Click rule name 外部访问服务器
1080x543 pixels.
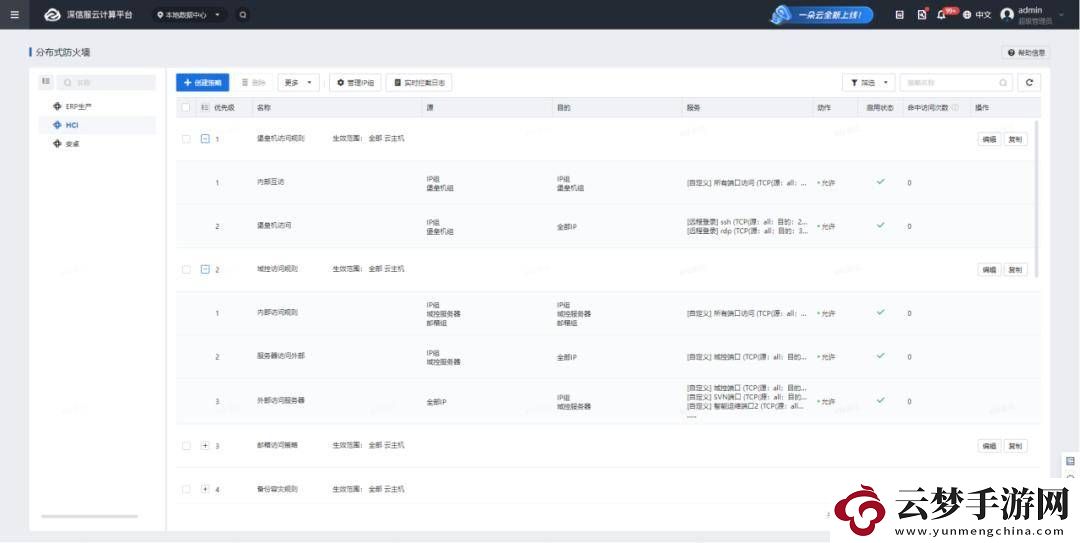[280, 400]
